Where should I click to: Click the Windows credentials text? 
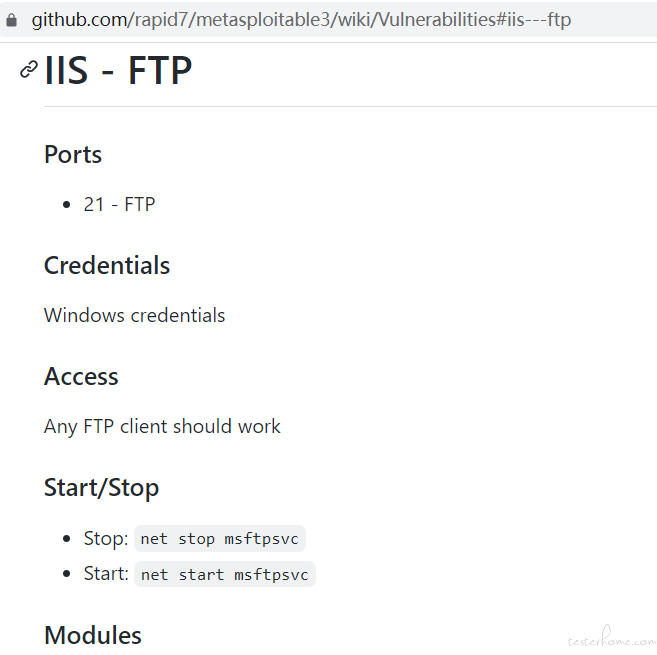[x=135, y=315]
